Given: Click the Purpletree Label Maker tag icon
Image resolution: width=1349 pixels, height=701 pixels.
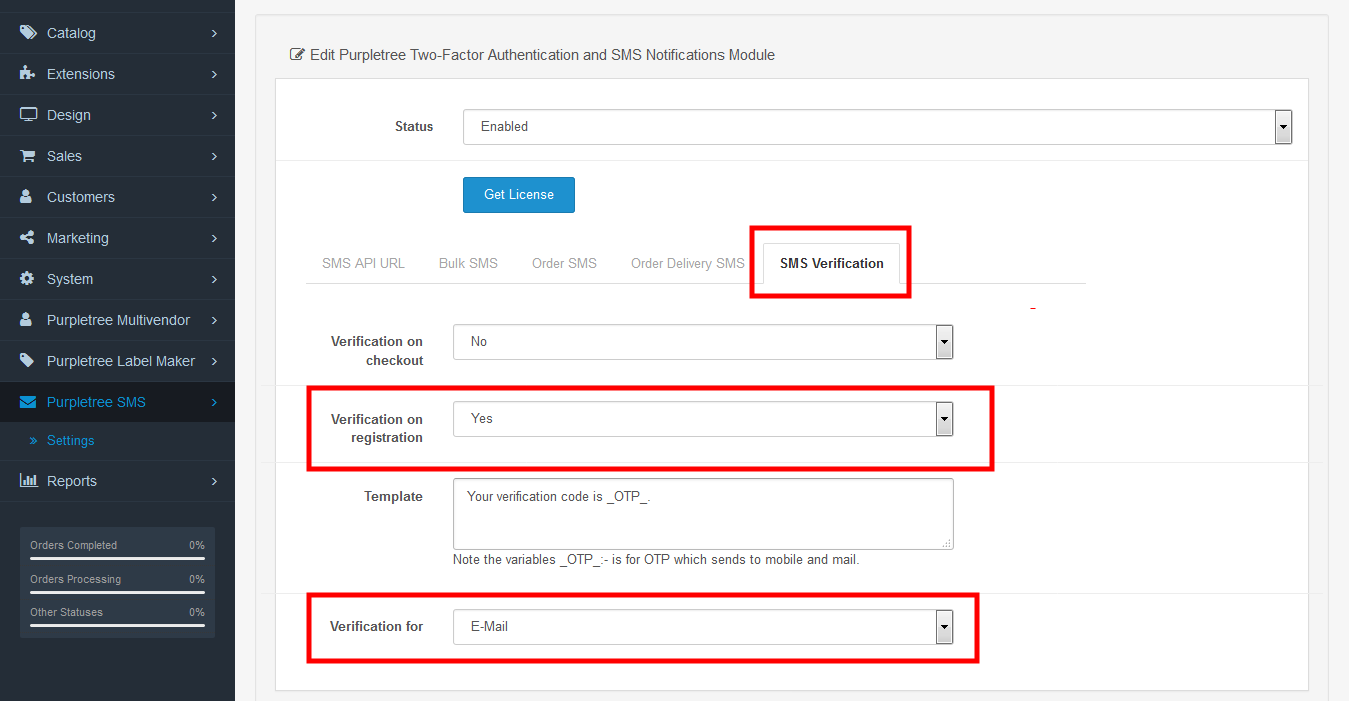Looking at the screenshot, I should point(27,361).
